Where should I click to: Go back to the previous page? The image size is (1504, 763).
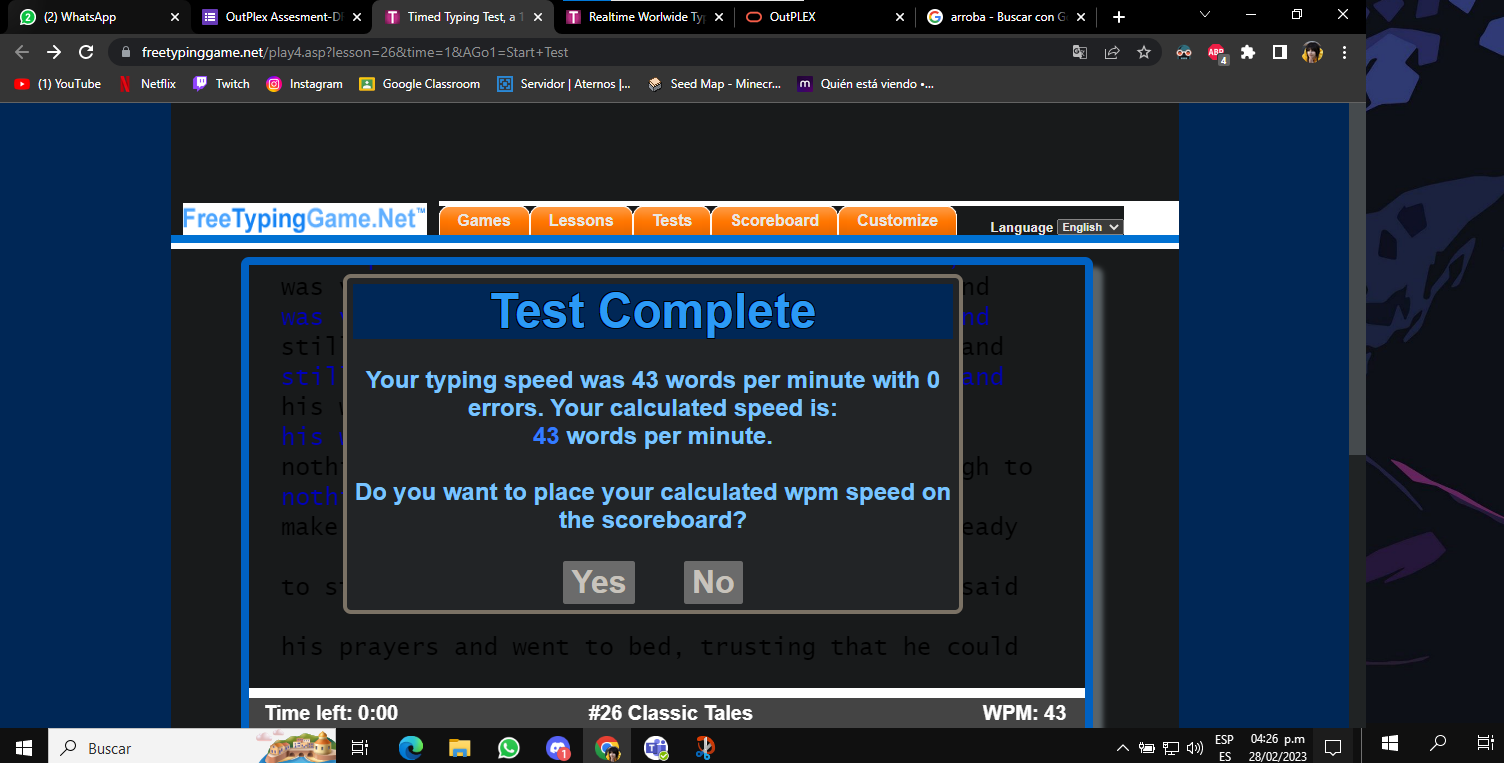(x=22, y=52)
